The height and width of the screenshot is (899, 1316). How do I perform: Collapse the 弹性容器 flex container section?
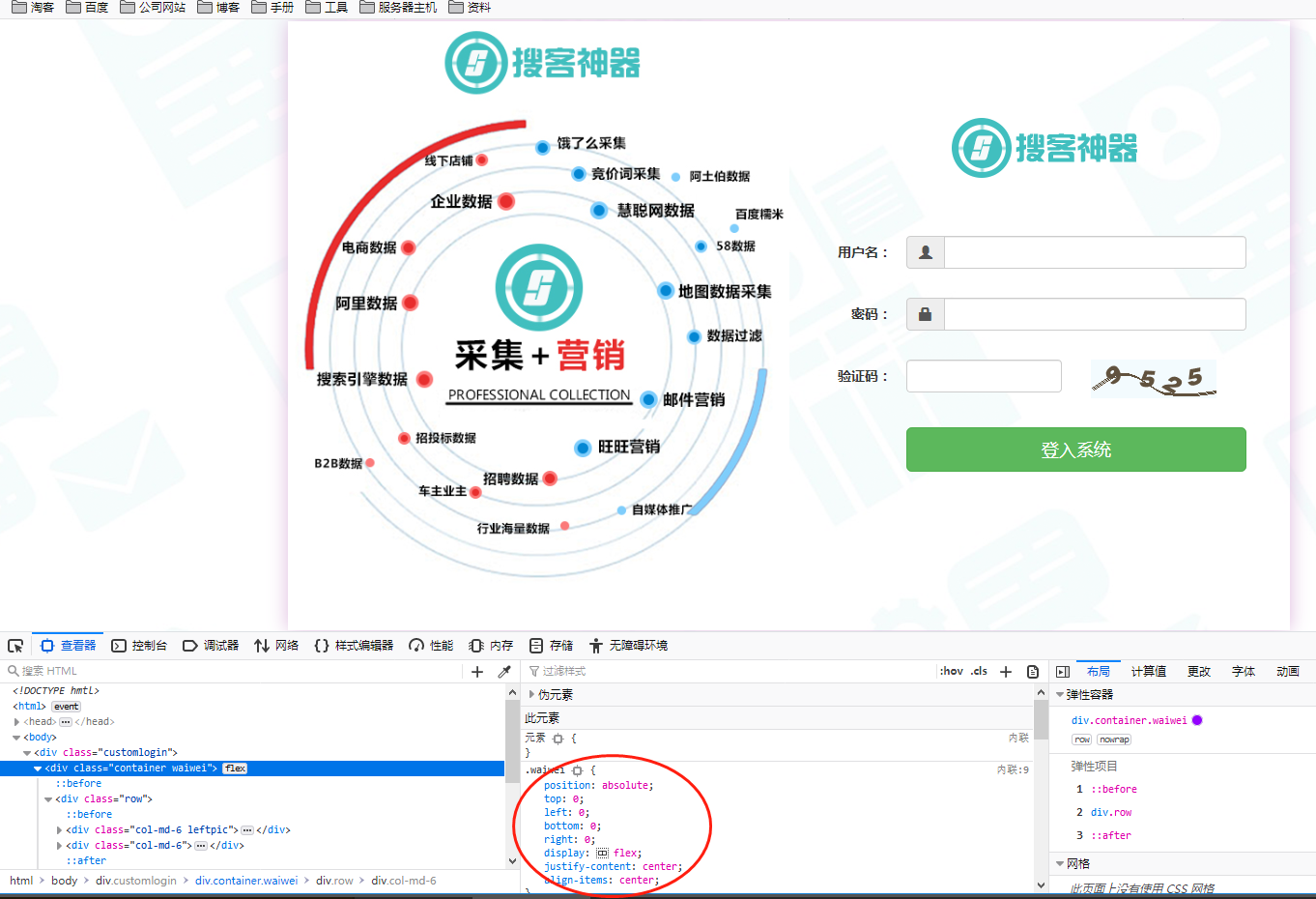click(1060, 694)
